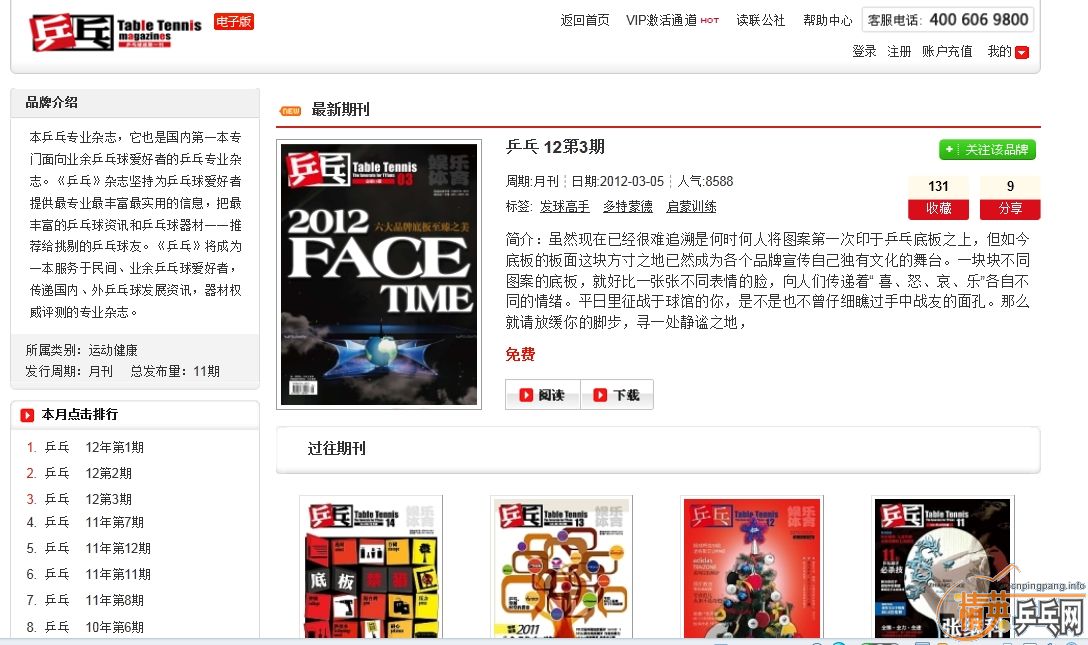Click the 本月点击排行 red arrow icon
The width and height of the screenshot is (1088, 645).
pos(27,415)
